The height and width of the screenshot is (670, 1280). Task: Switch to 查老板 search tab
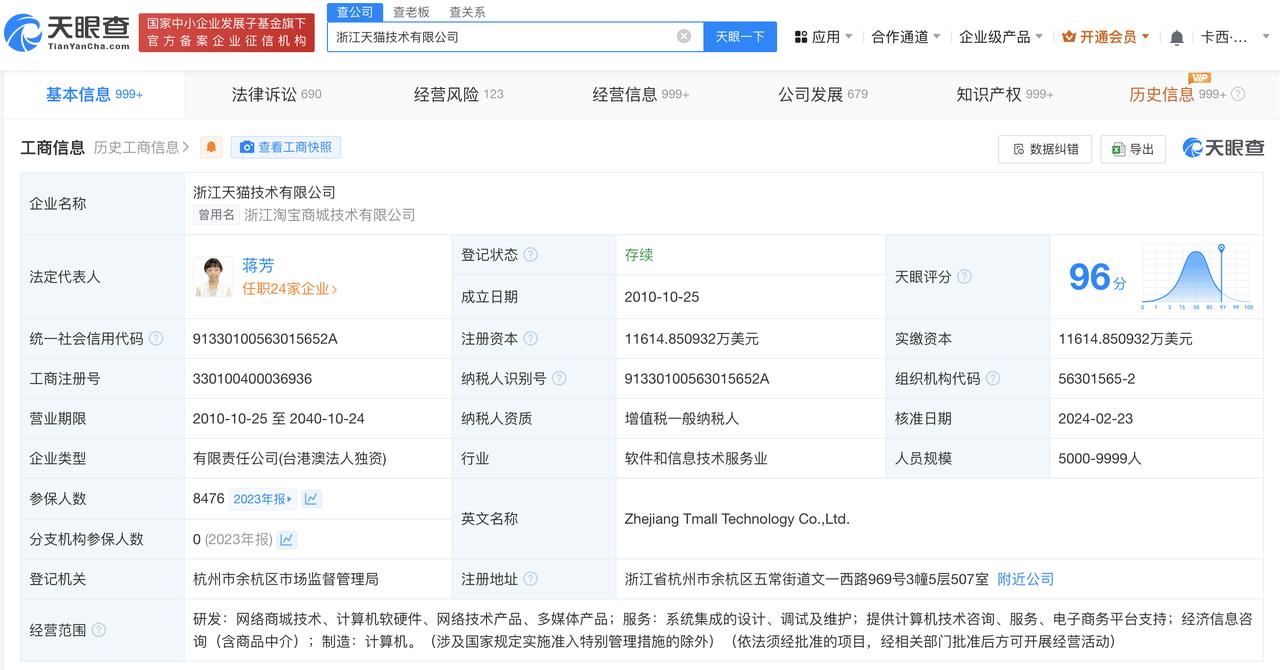(411, 12)
